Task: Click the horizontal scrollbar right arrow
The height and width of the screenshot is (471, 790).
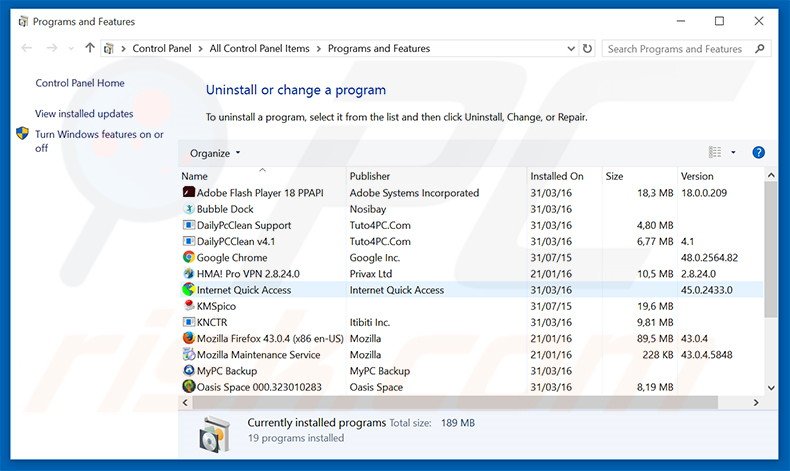Action: (x=756, y=402)
